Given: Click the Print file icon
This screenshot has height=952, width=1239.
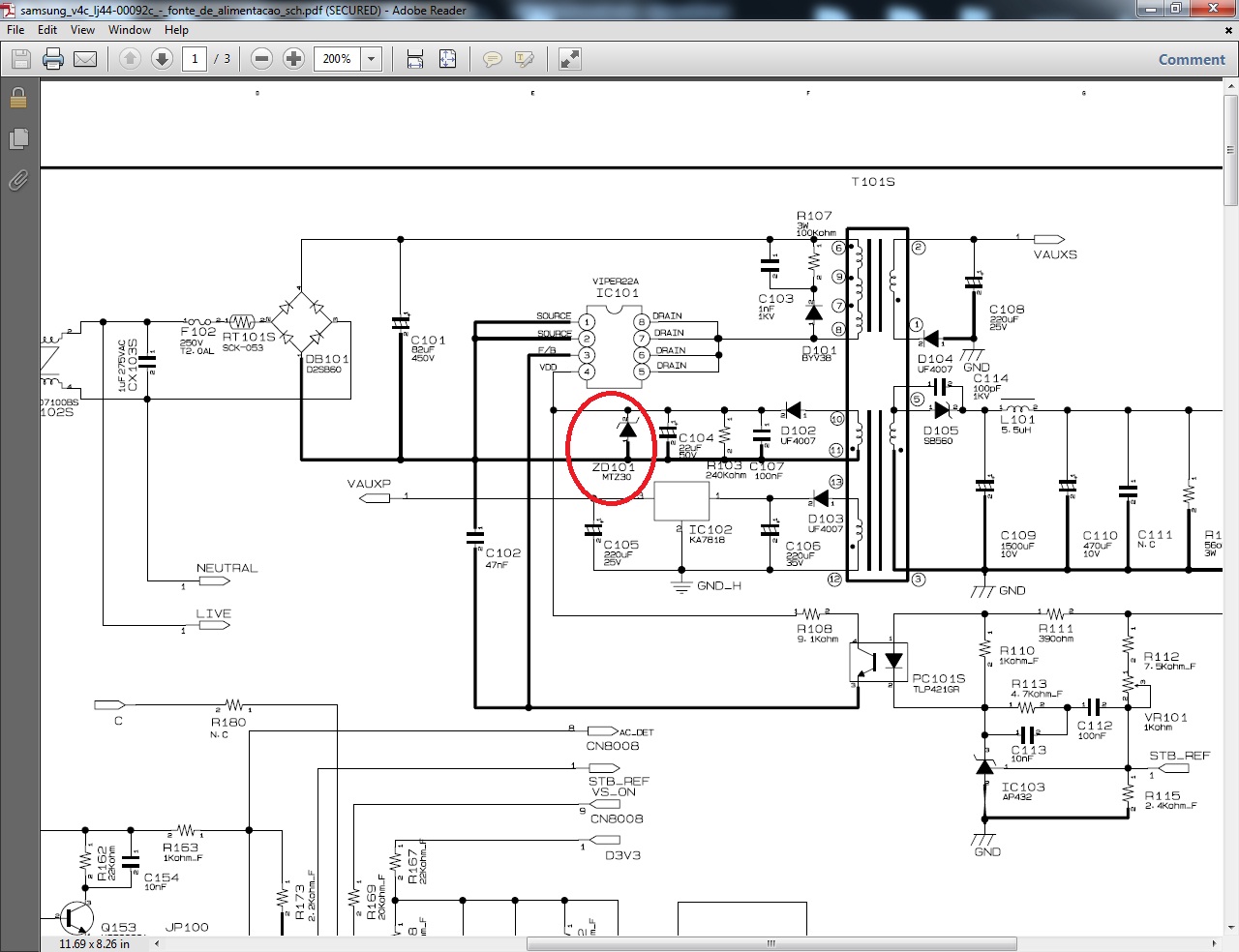Looking at the screenshot, I should pos(53,59).
